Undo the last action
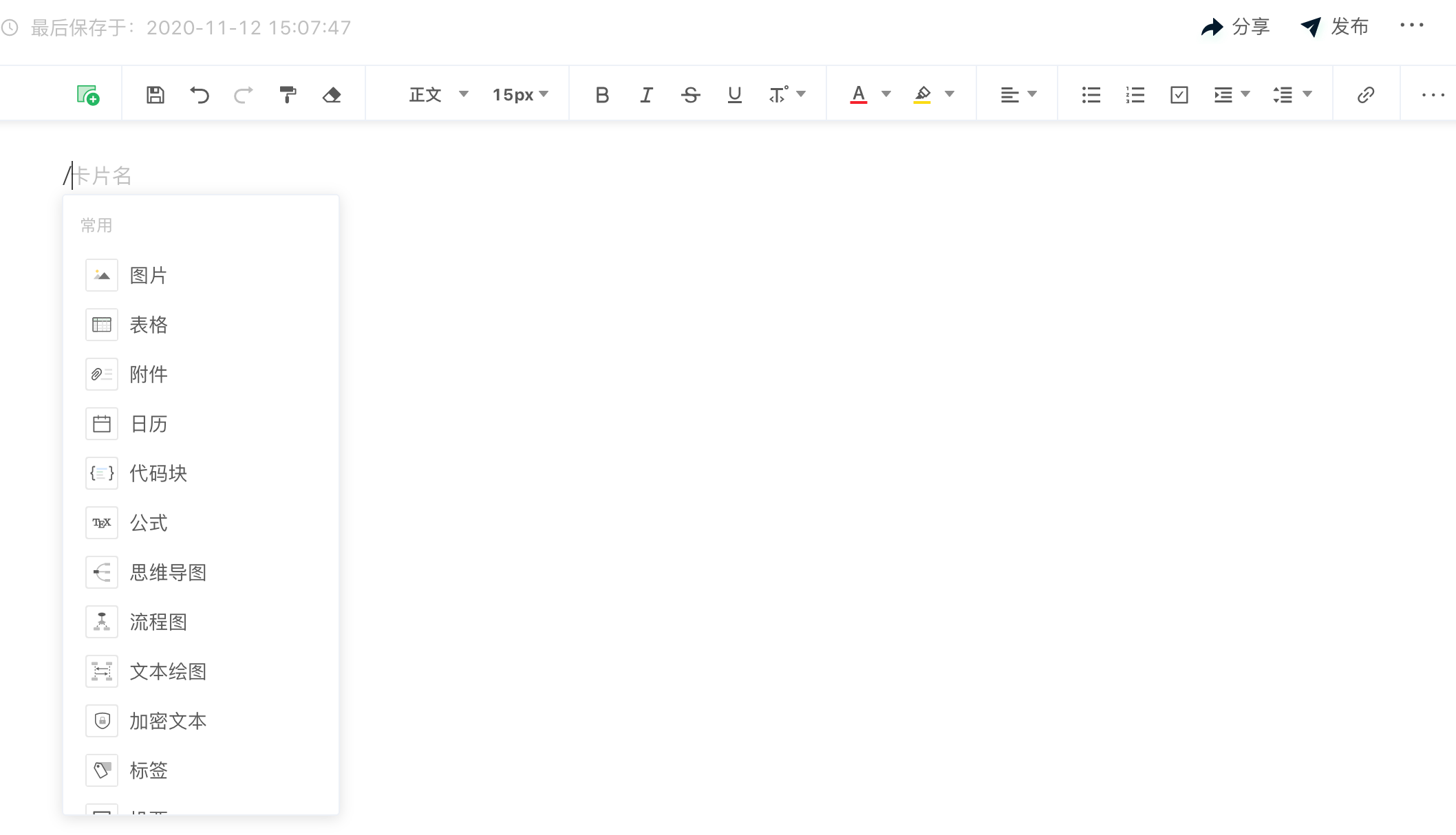This screenshot has width=1456, height=835. 200,95
